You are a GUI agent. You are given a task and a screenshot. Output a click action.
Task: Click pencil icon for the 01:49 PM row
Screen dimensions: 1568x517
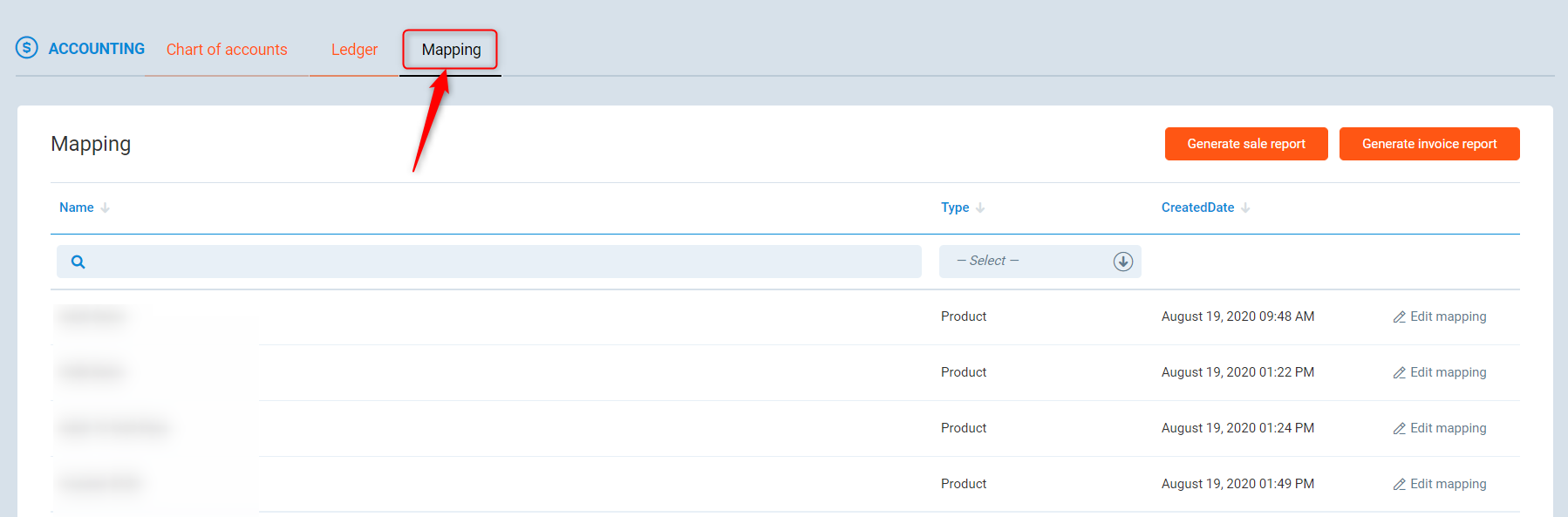coord(1399,485)
